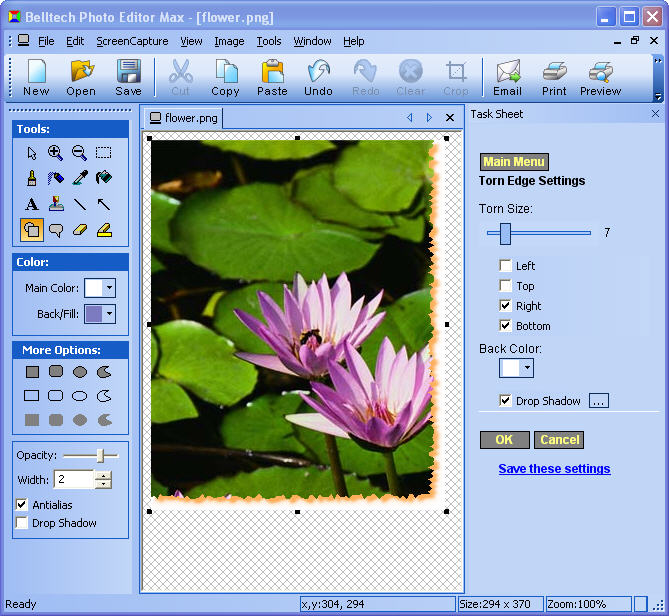Image resolution: width=669 pixels, height=616 pixels.
Task: Enable the Left torn edge checkbox
Action: click(506, 266)
